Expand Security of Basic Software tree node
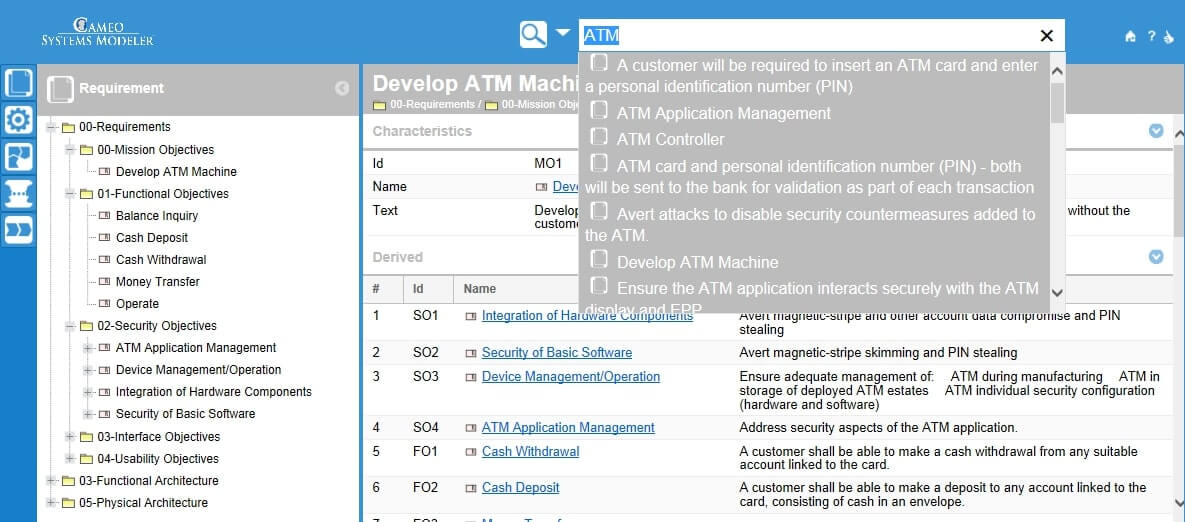Image resolution: width=1185 pixels, height=522 pixels. point(88,414)
